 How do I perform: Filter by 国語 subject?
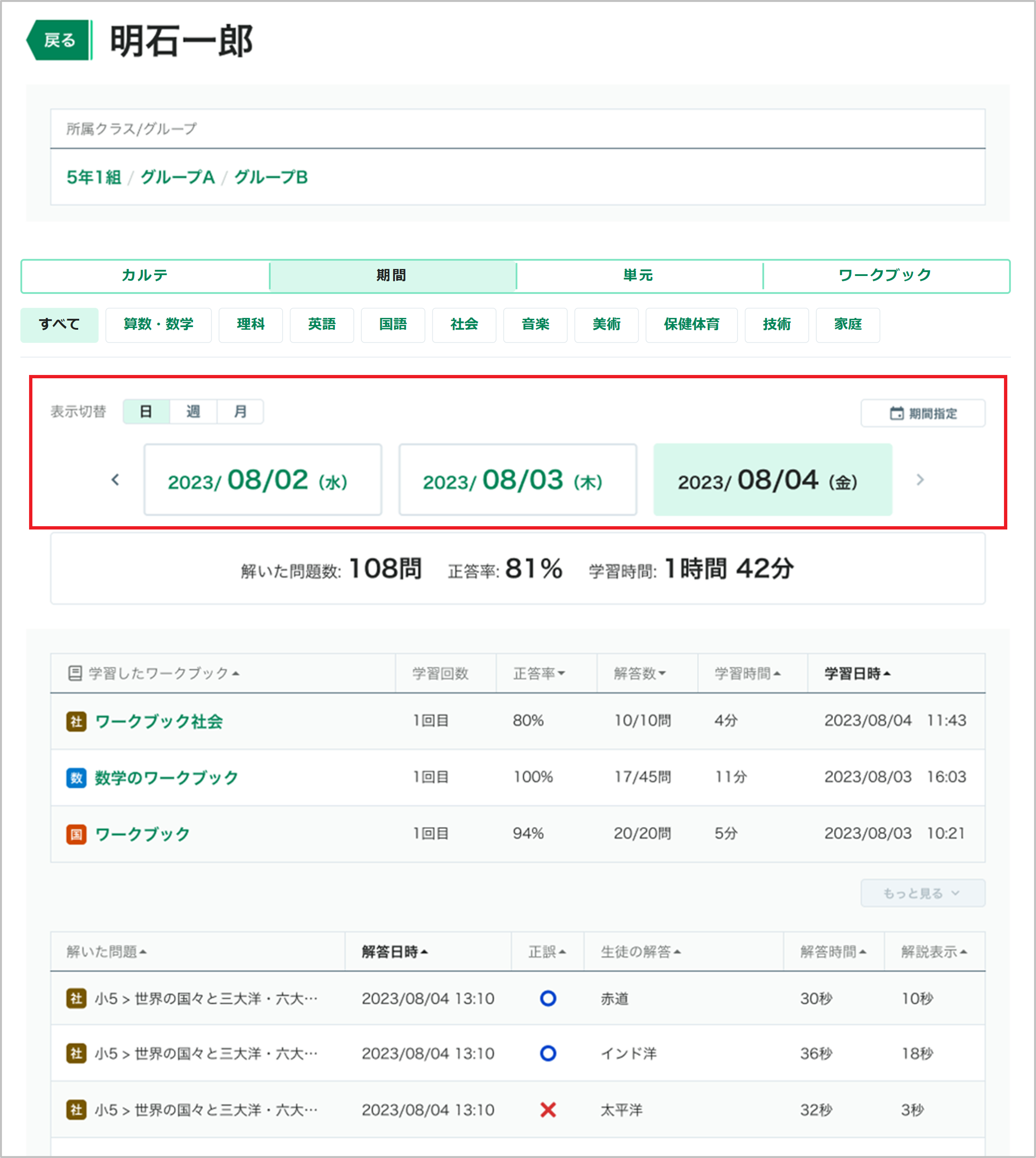[x=393, y=324]
